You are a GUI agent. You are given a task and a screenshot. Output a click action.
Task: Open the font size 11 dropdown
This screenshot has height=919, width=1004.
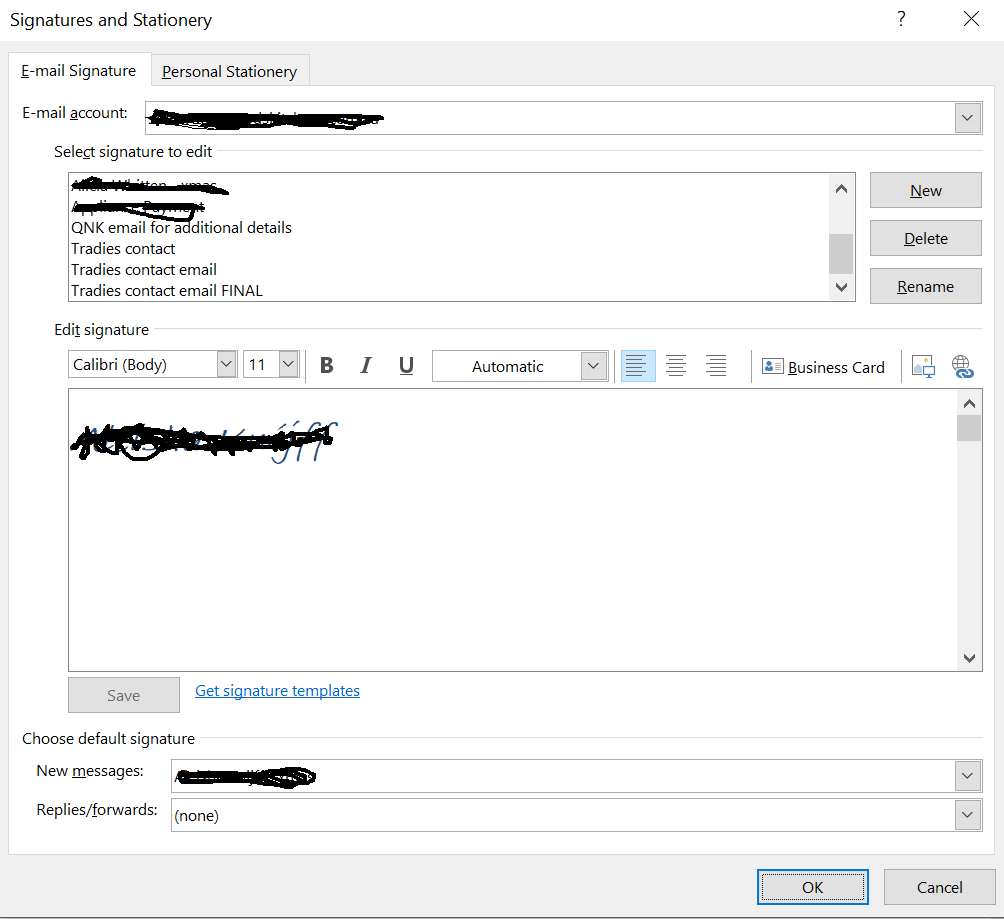click(x=289, y=364)
